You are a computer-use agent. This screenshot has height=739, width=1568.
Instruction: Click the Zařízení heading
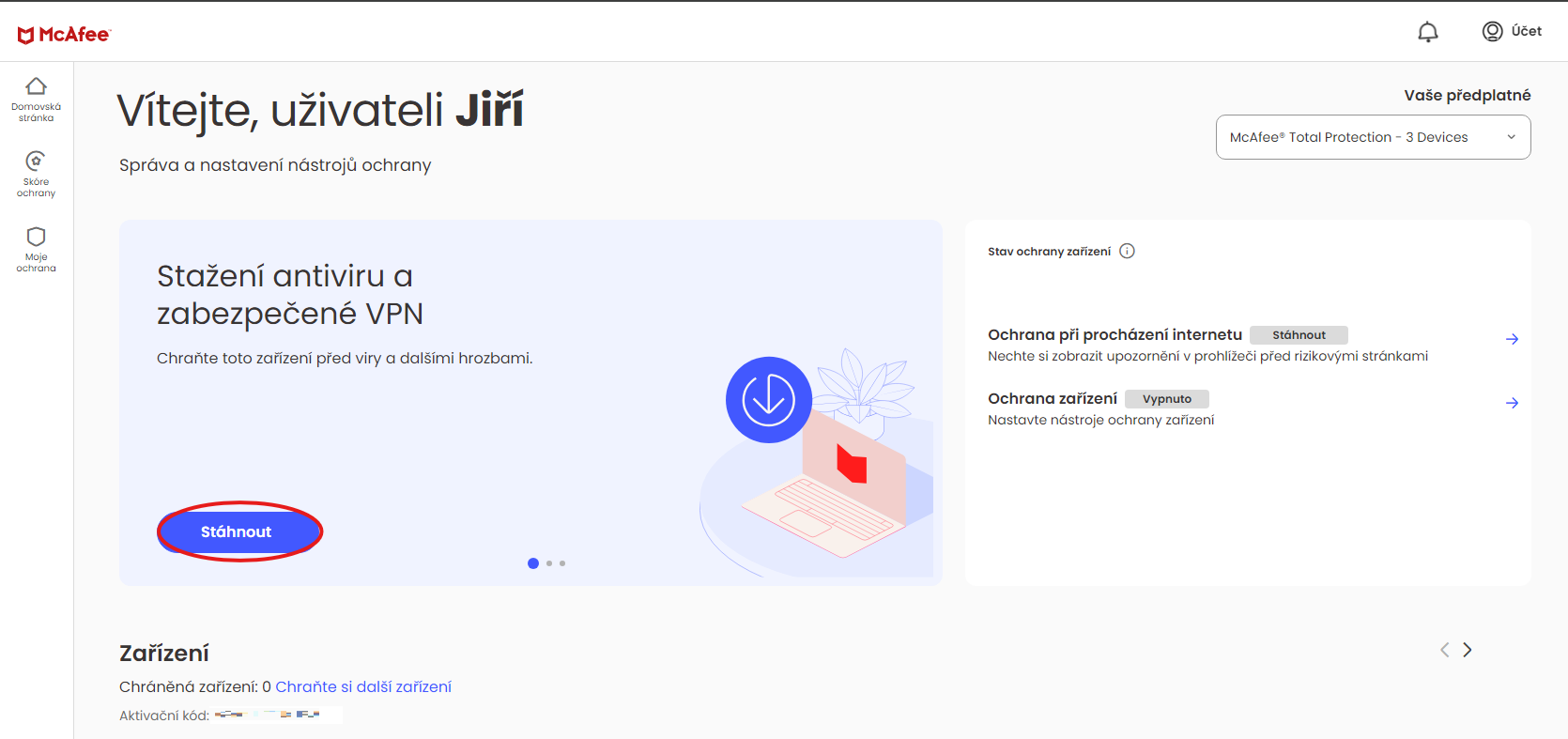(164, 653)
